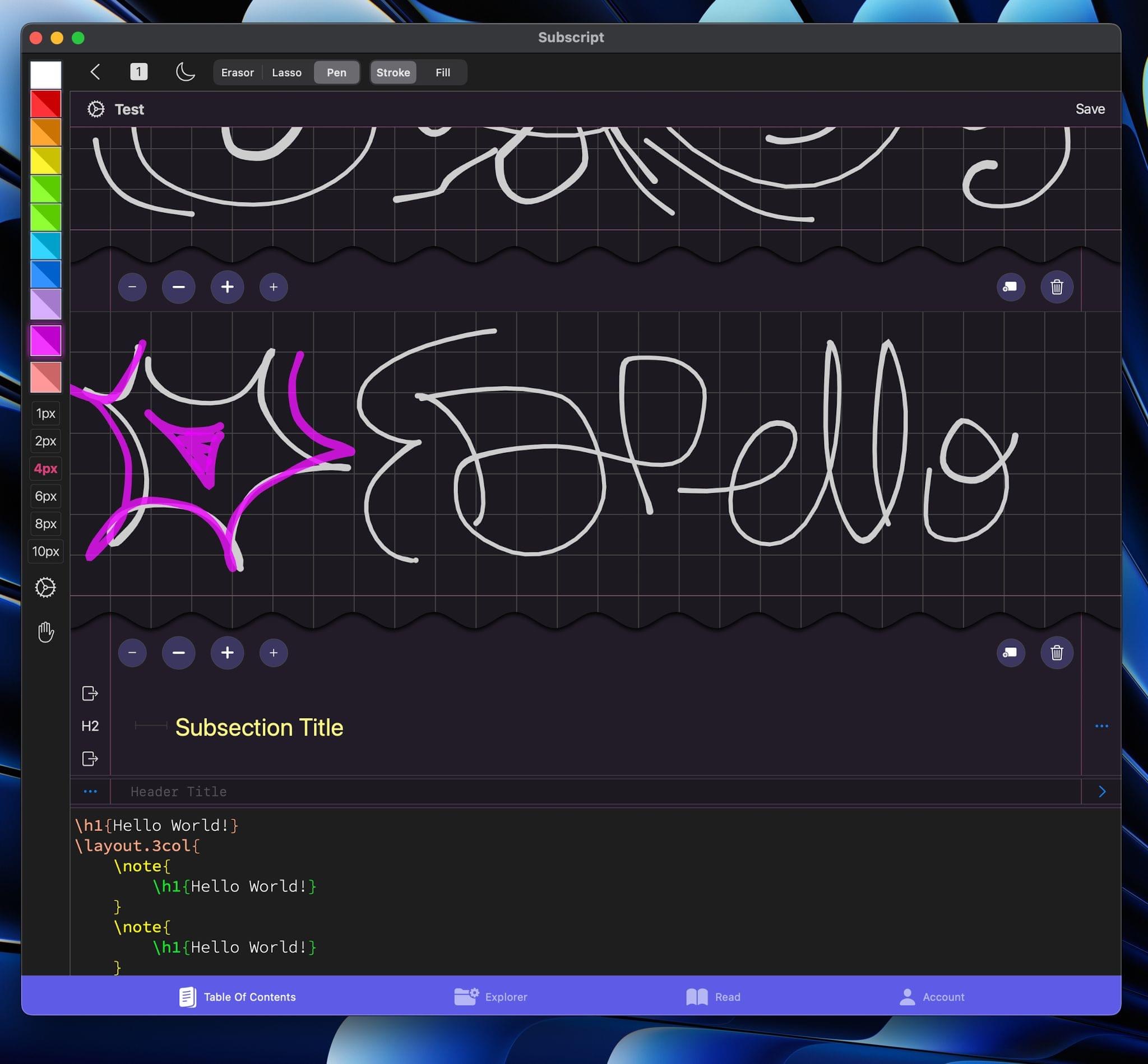Click the export icon above the H2 label
Viewport: 1148px width, 1064px height.
[90, 693]
